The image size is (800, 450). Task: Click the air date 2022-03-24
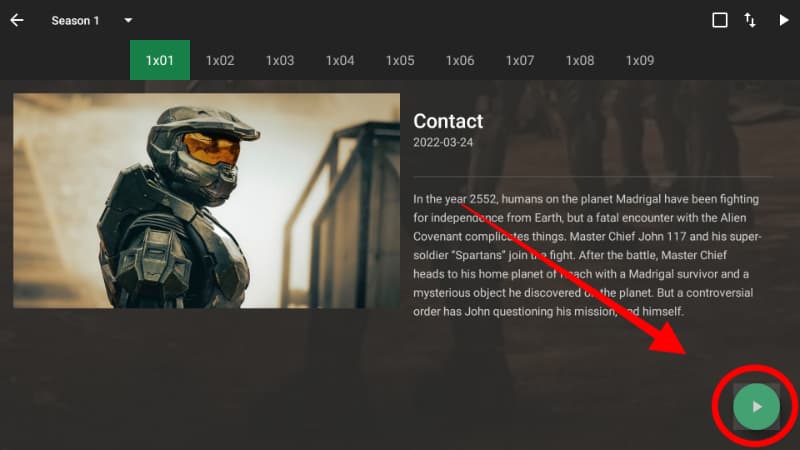pos(443,142)
